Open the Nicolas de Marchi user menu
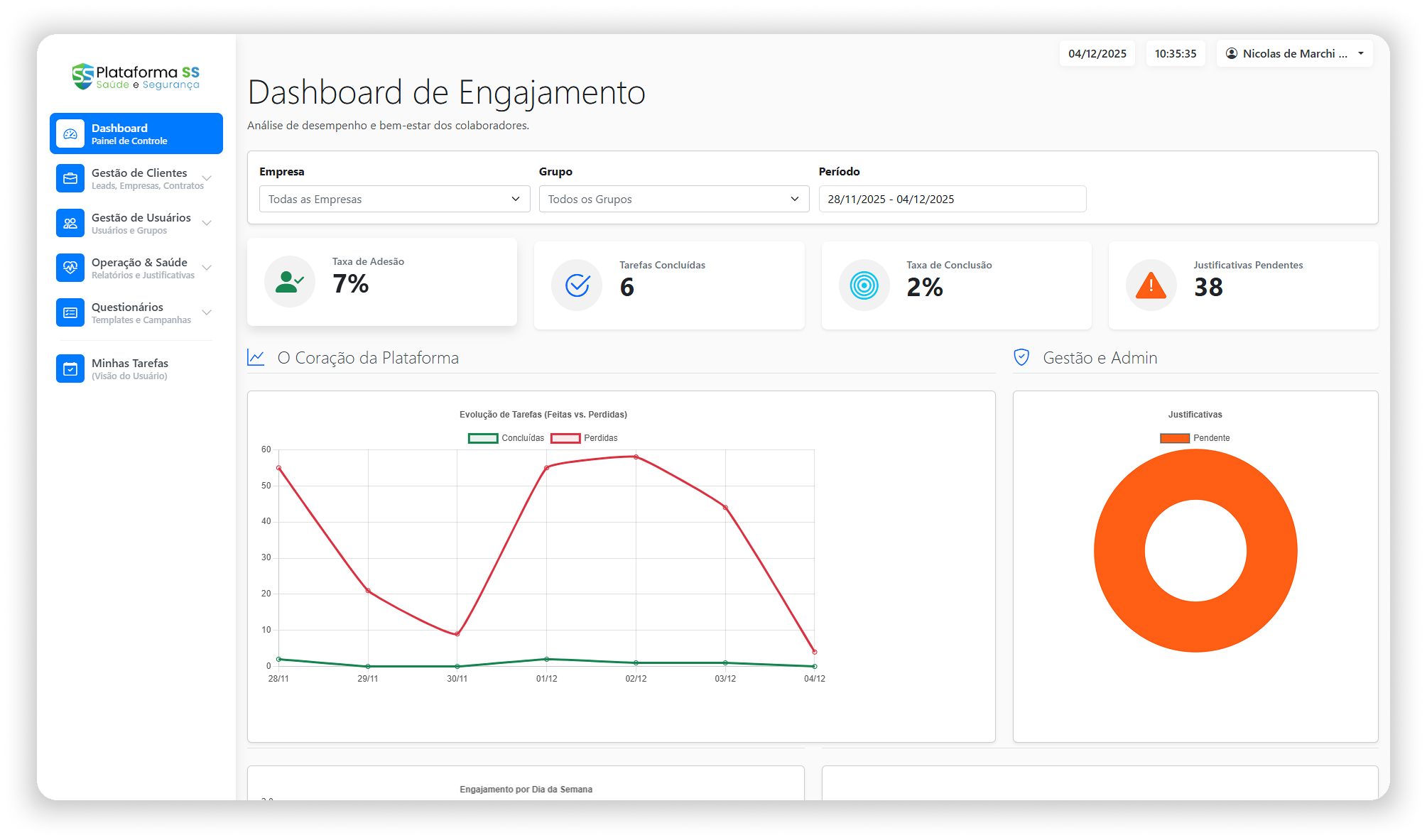This screenshot has width=1427, height=840. pos(1294,54)
